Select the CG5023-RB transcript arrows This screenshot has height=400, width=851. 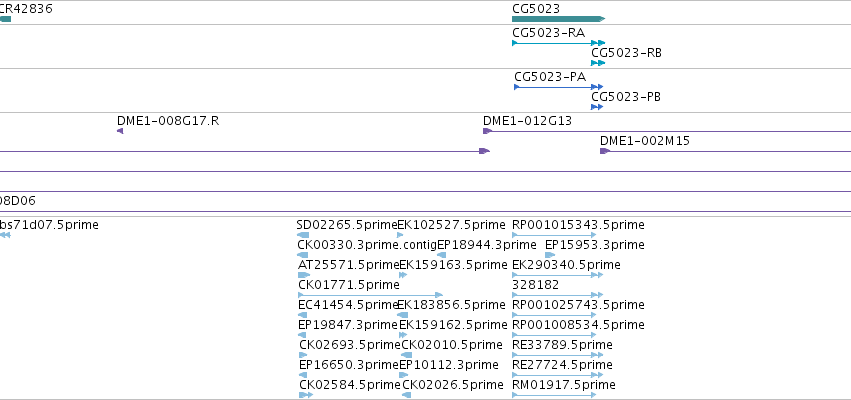pyautogui.click(x=598, y=63)
